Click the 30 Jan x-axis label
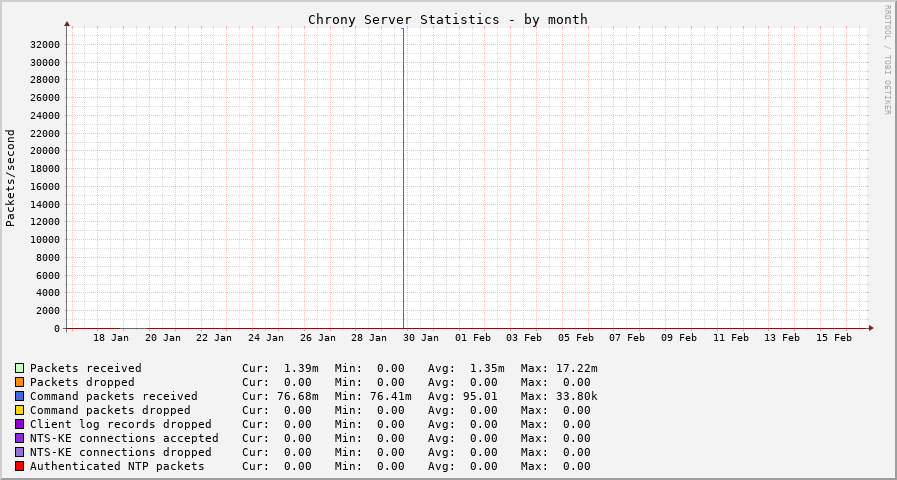Image resolution: width=897 pixels, height=480 pixels. [x=421, y=338]
